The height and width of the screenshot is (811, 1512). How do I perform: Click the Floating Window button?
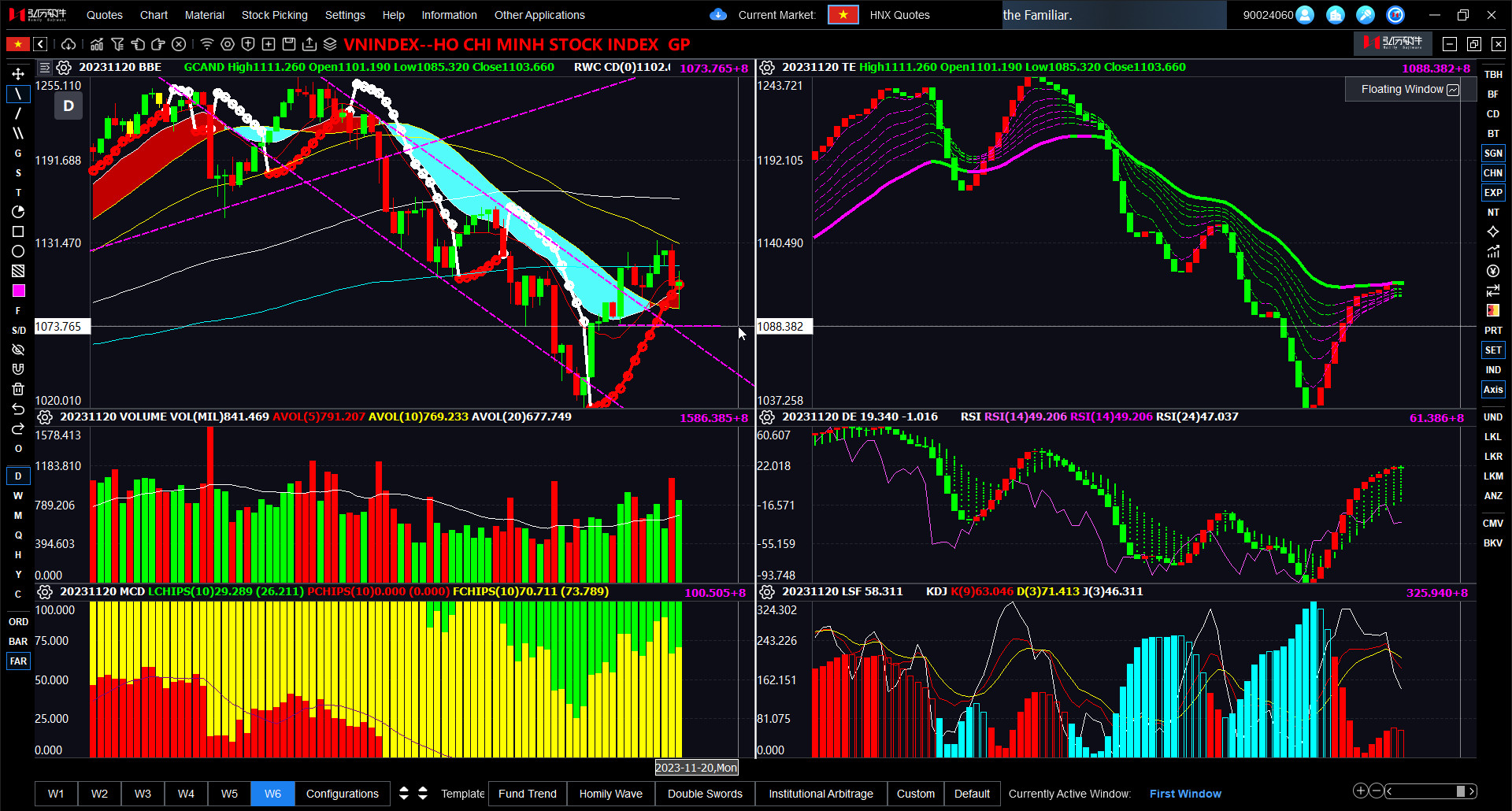[1409, 89]
